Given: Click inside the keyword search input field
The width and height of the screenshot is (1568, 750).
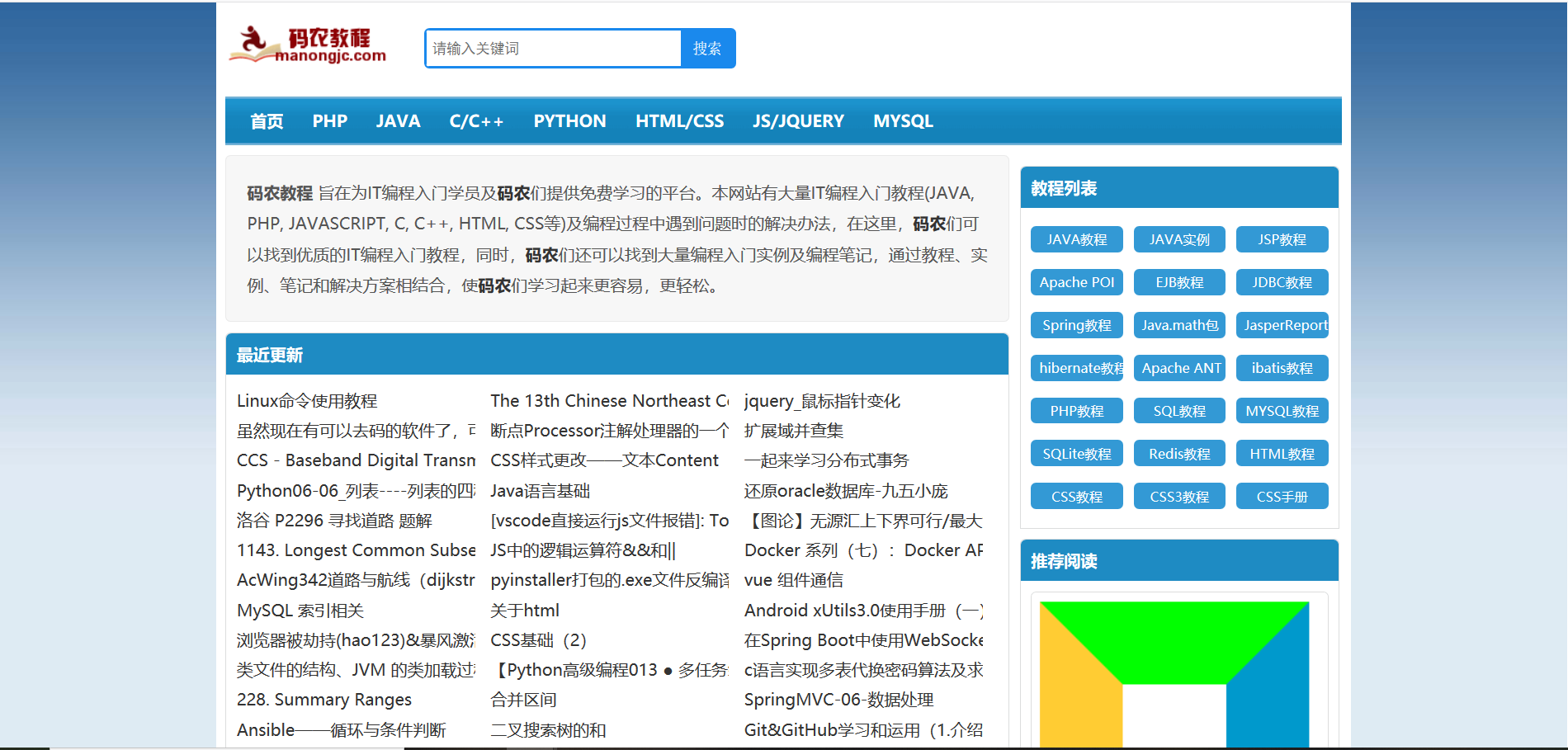Looking at the screenshot, I should 551,48.
